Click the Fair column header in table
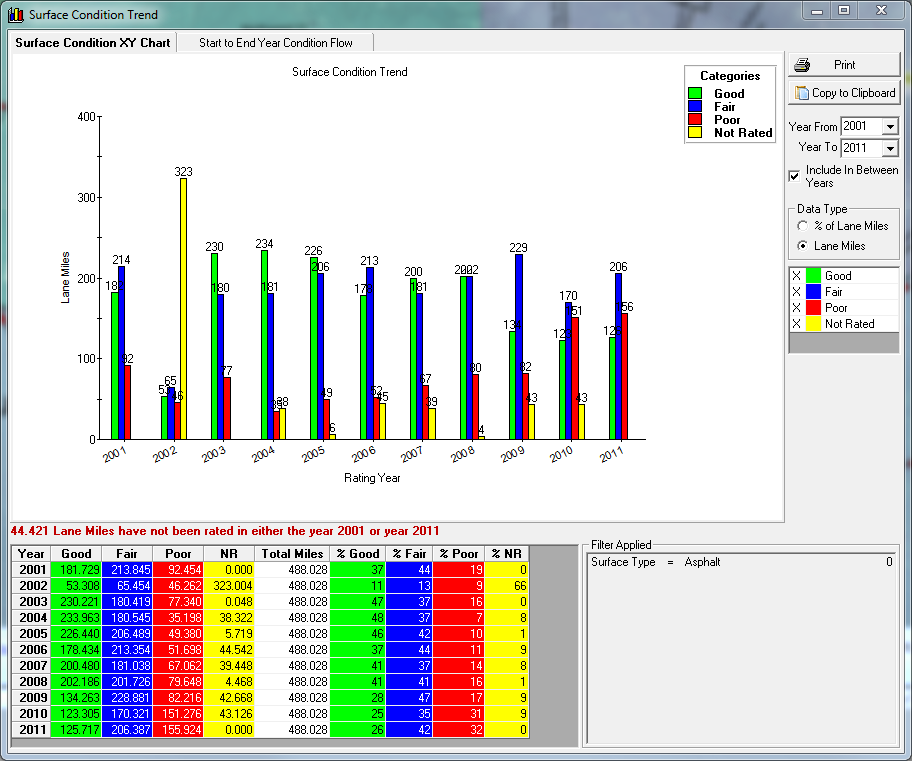The image size is (912, 761). 127,554
